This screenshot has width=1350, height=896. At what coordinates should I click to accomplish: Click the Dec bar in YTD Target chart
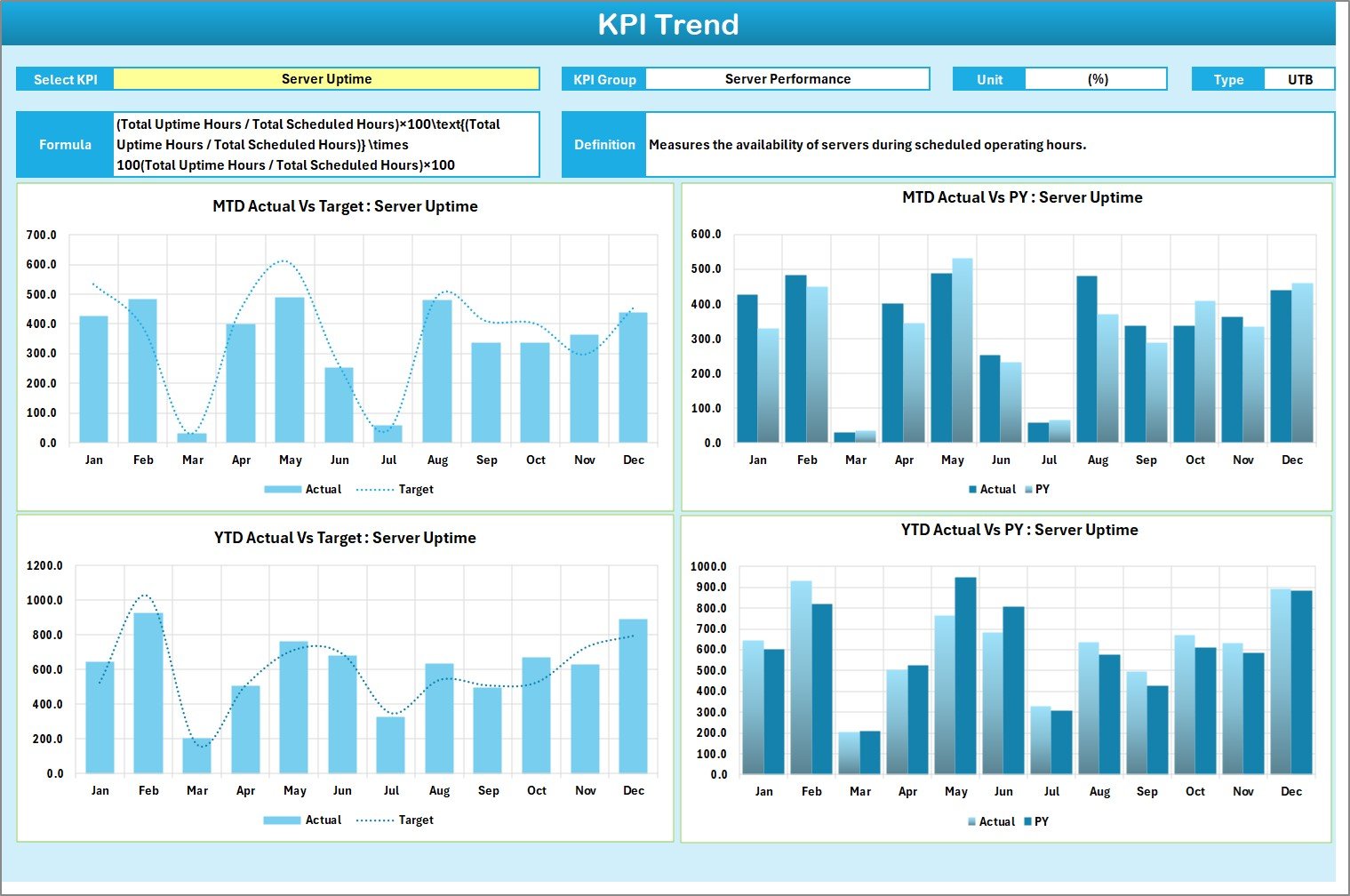pos(635,693)
